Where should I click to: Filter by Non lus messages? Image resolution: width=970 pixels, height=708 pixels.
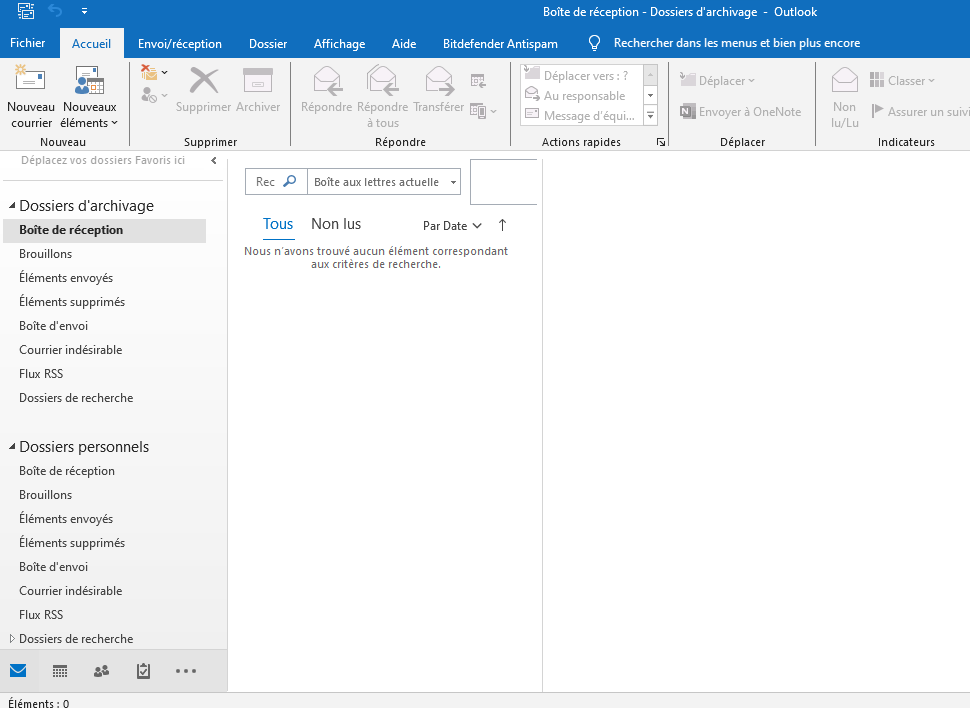[x=336, y=224]
